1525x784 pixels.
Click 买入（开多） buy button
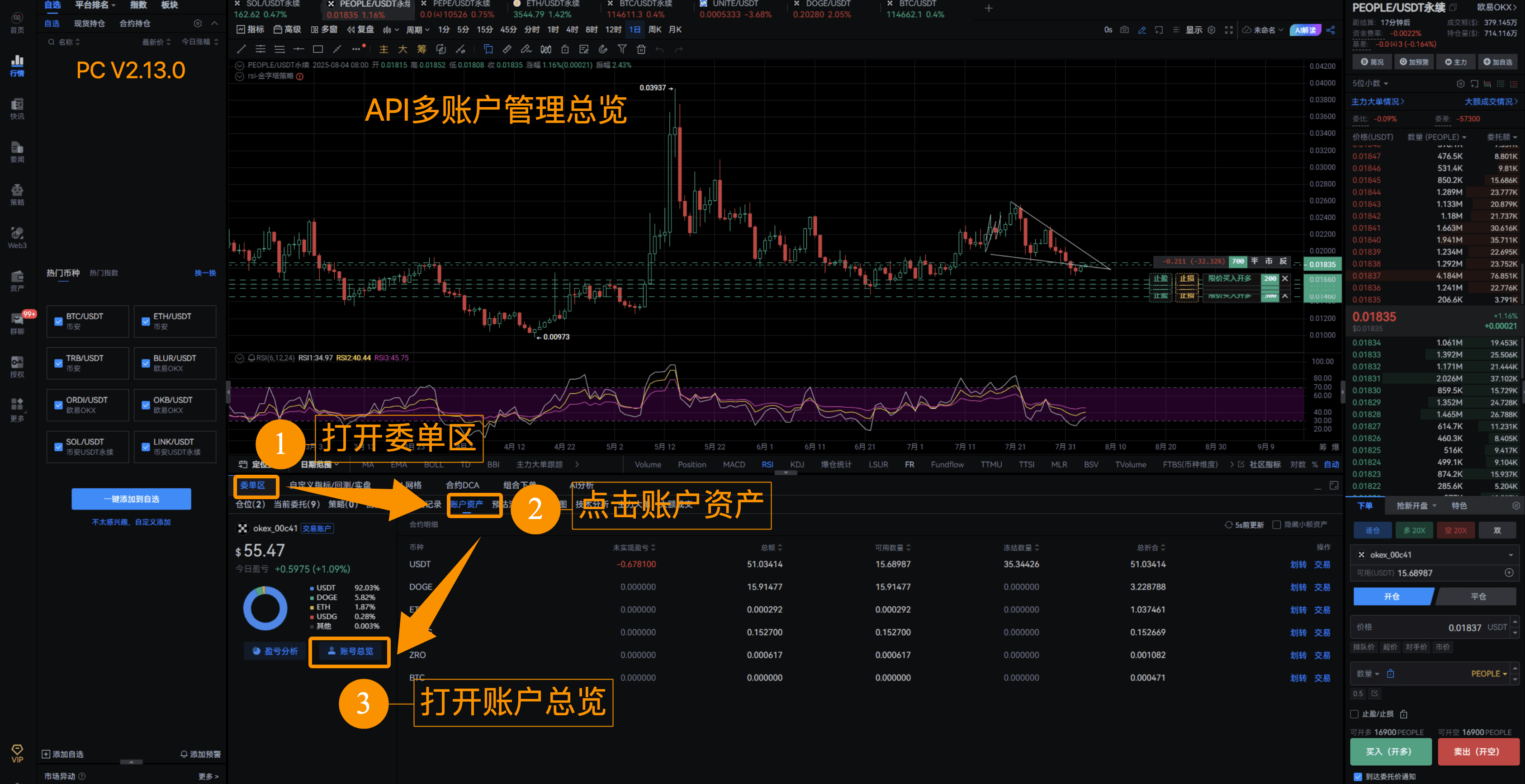(1390, 751)
